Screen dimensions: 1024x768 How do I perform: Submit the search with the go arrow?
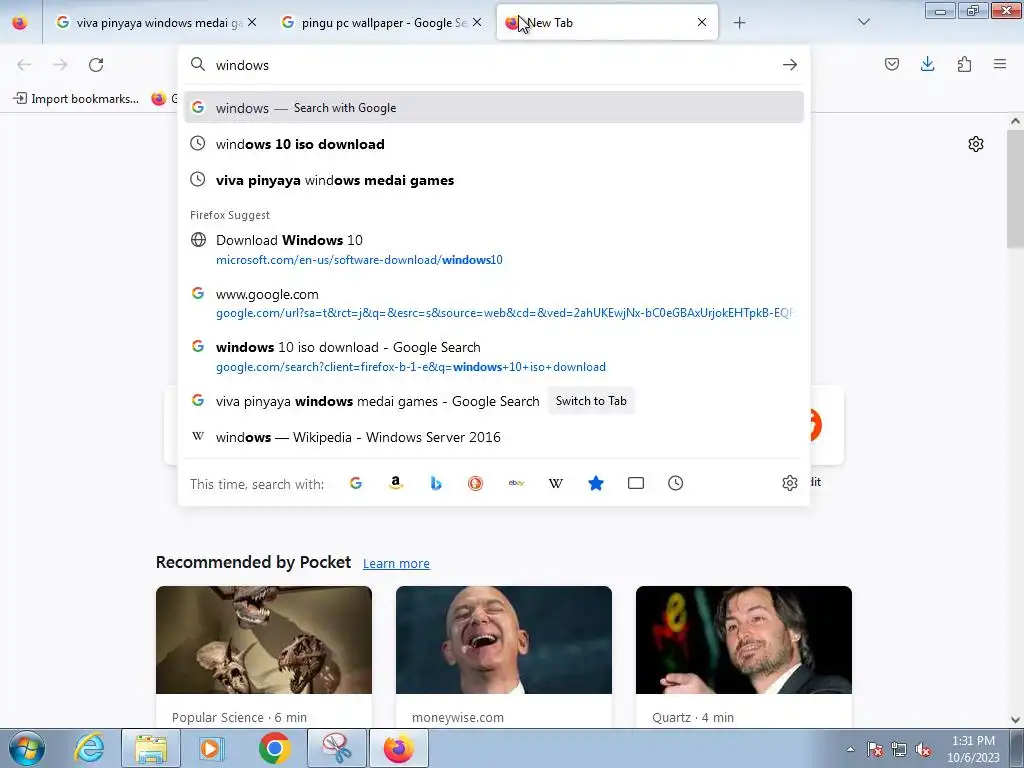tap(790, 65)
